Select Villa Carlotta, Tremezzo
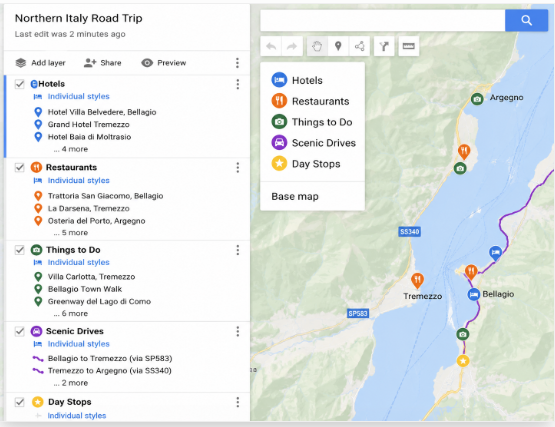 91,277
